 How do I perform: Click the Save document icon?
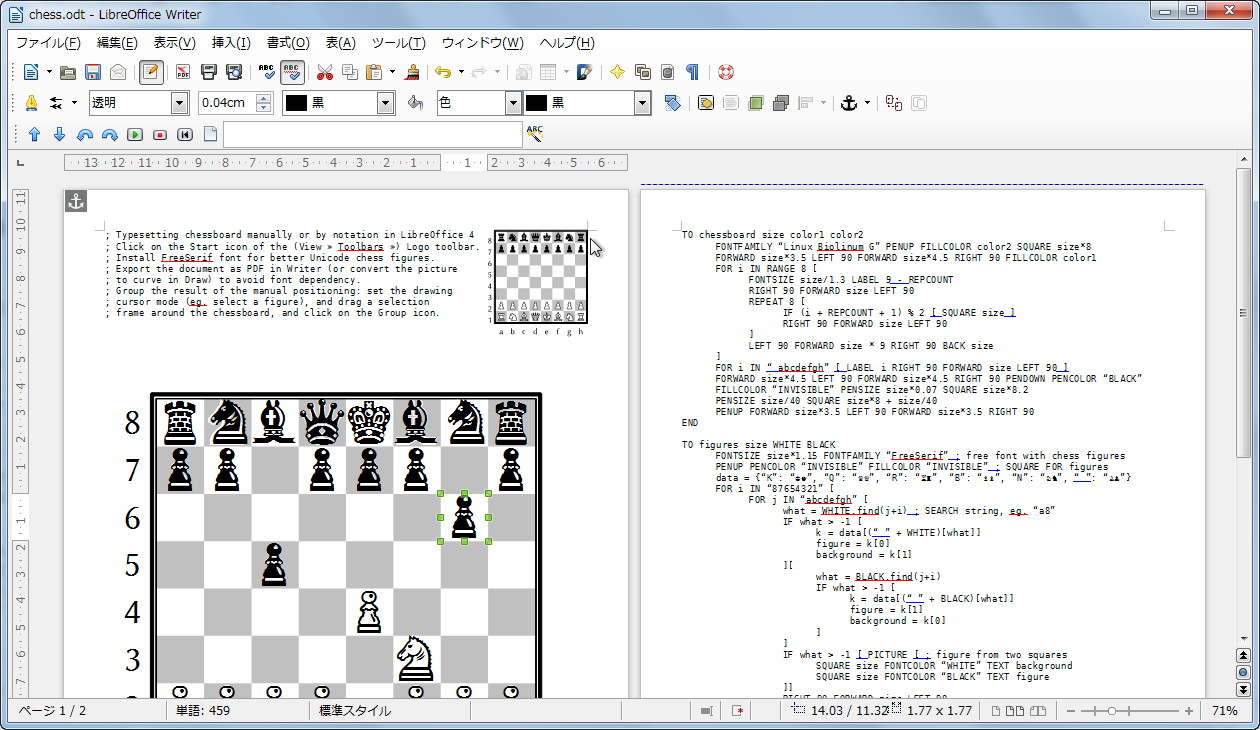[x=93, y=72]
